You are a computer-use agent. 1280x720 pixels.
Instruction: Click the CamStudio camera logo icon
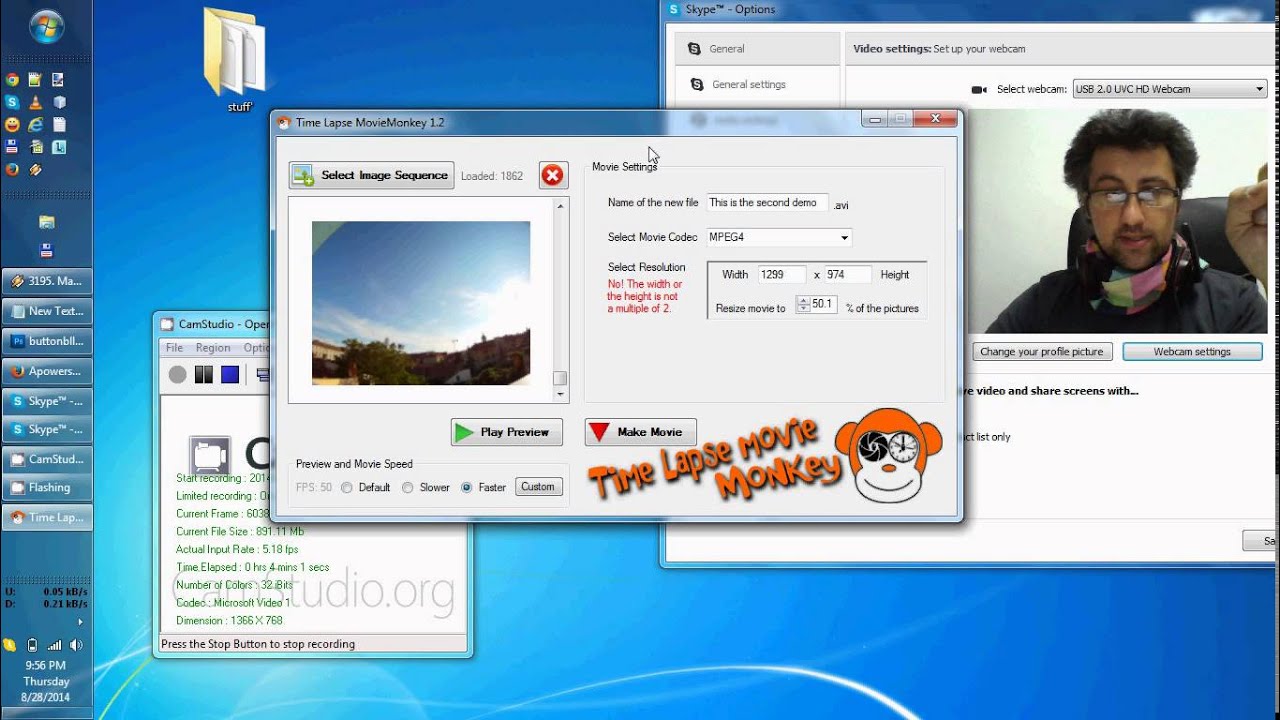coord(210,455)
